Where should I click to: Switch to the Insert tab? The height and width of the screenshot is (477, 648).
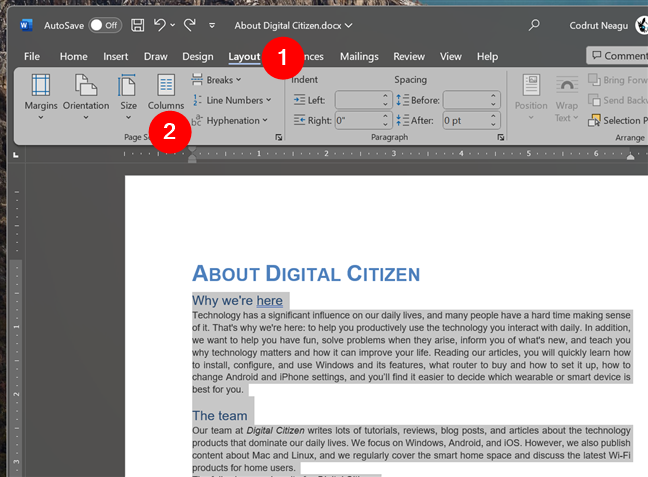pyautogui.click(x=116, y=56)
